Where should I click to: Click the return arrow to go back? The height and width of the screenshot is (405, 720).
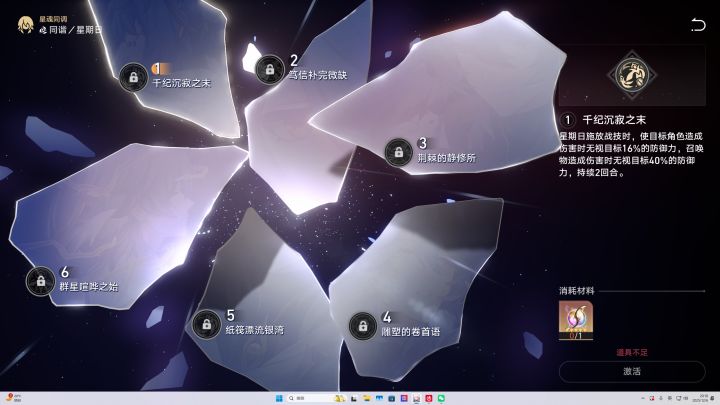click(x=698, y=25)
